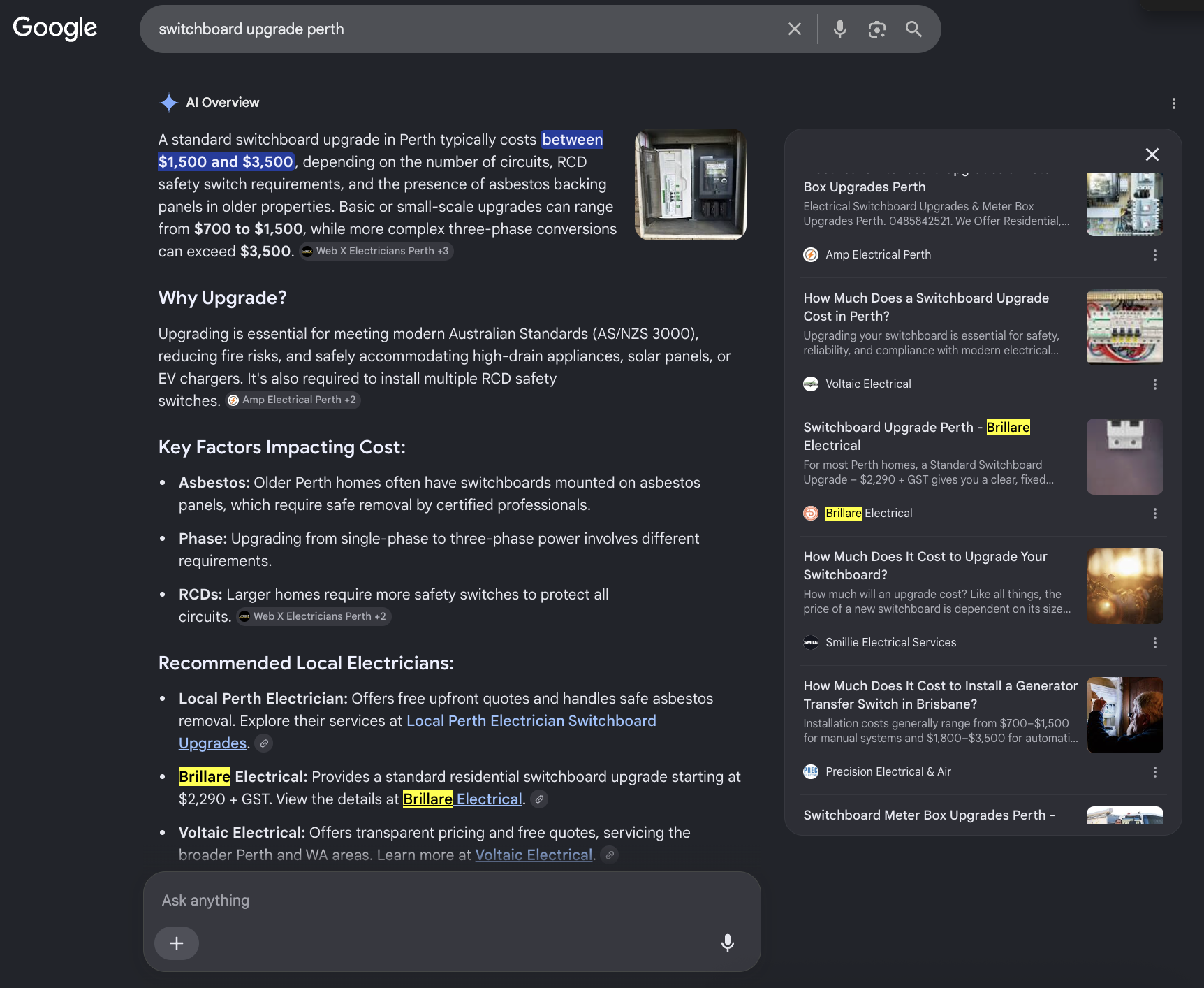Screen dimensions: 1204x988
Task: Open options for Voltaic Electrical source
Action: coord(1155,384)
